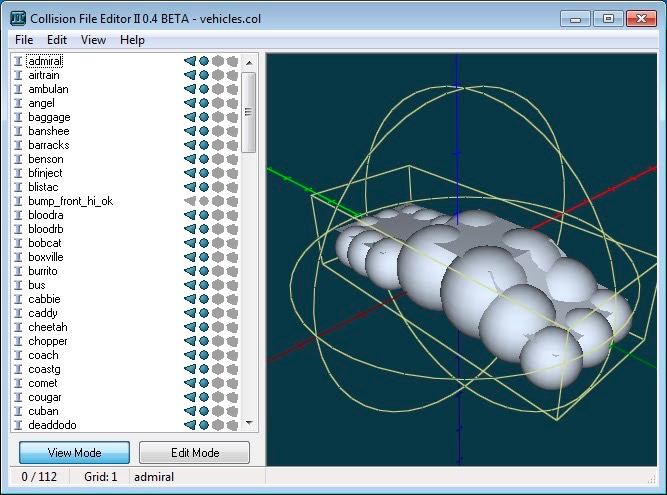The height and width of the screenshot is (495, 667).
Task: Click the cone icon in chopper row
Action: pyautogui.click(x=190, y=341)
